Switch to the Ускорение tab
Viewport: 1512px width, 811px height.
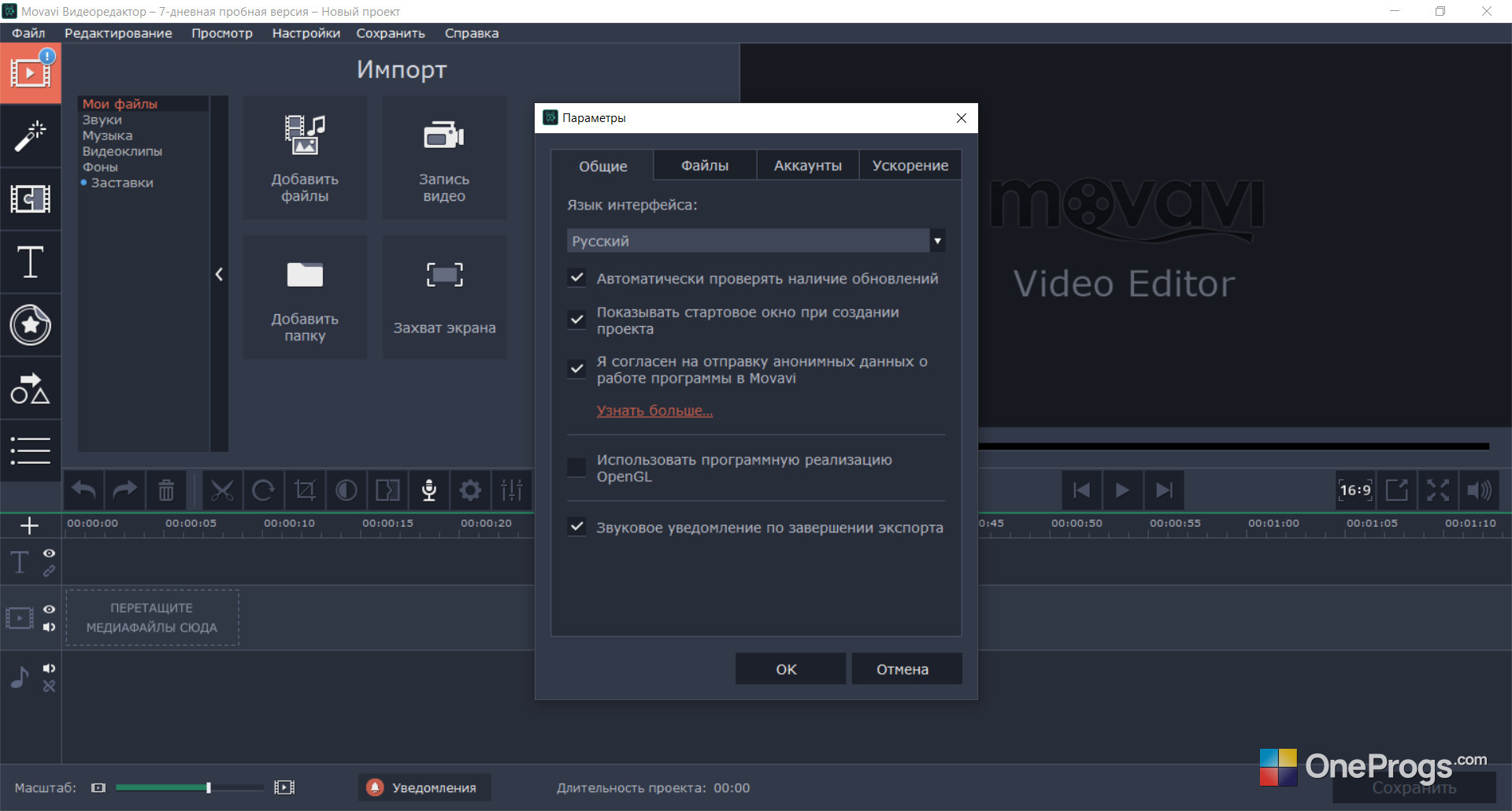pyautogui.click(x=910, y=165)
